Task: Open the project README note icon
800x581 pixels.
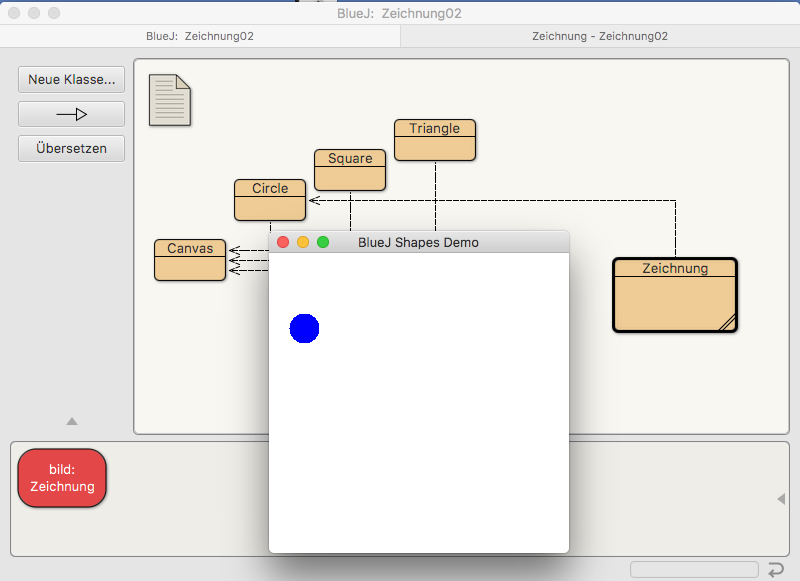Action: coord(169,101)
